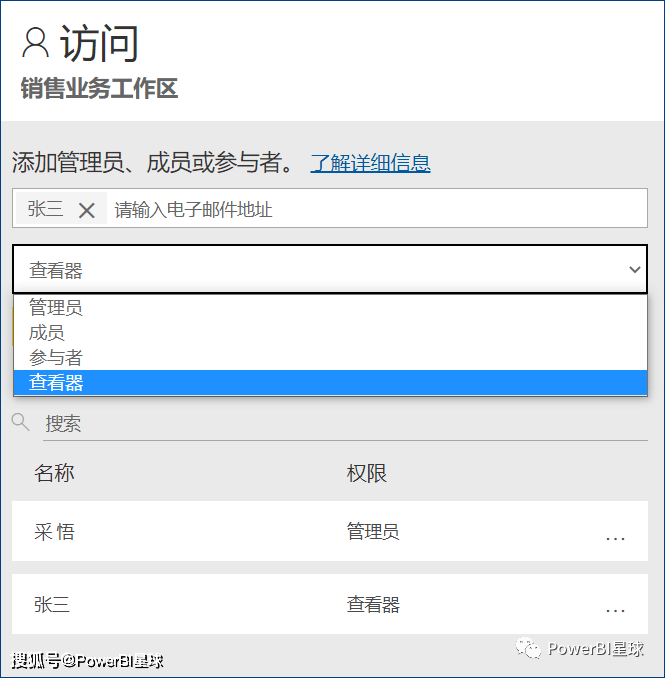The height and width of the screenshot is (678, 665).
Task: Select the 采 悟 name cell
Action: [54, 531]
